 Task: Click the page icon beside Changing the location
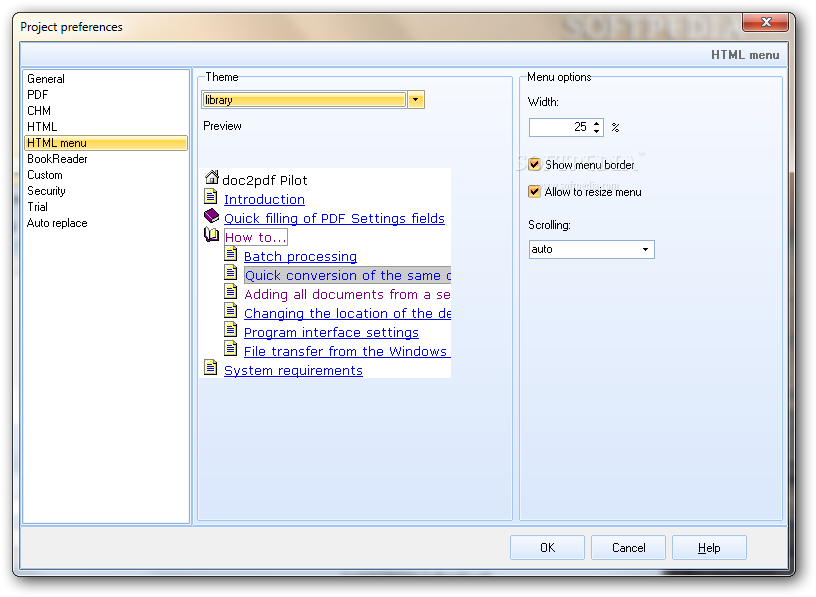tap(231, 310)
